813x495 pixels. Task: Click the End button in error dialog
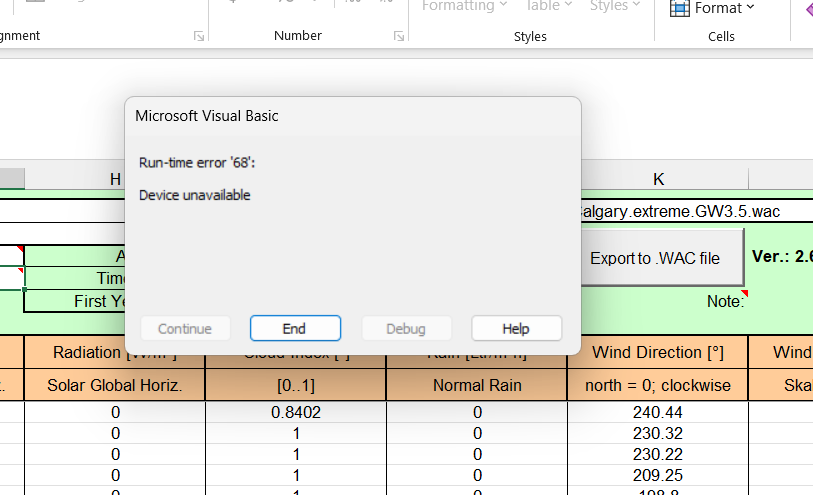click(x=295, y=328)
